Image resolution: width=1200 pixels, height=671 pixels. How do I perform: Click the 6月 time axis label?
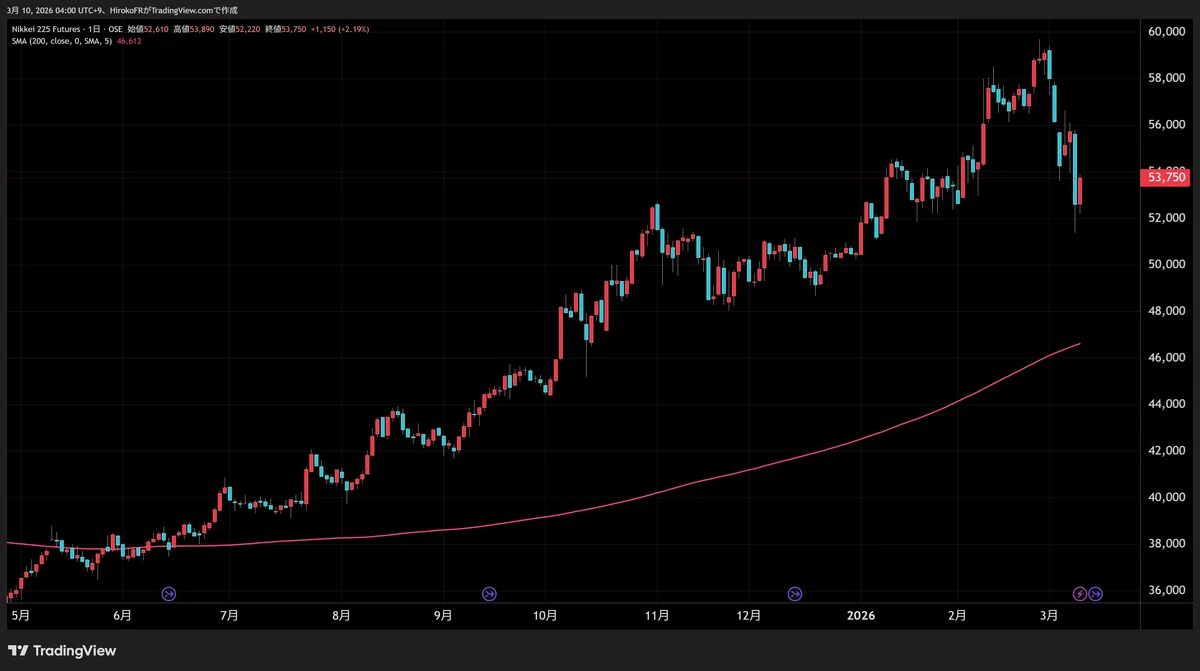coord(123,616)
